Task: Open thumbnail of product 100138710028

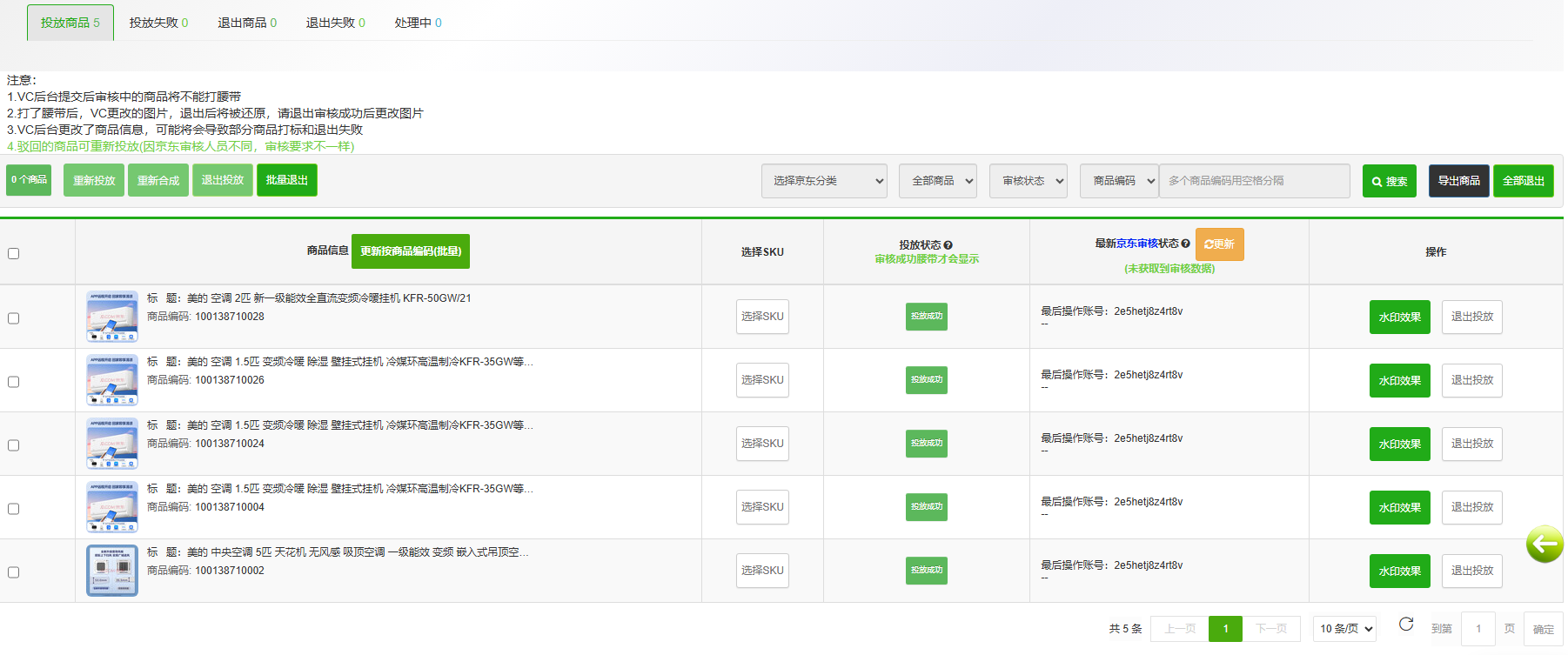Action: 112,317
